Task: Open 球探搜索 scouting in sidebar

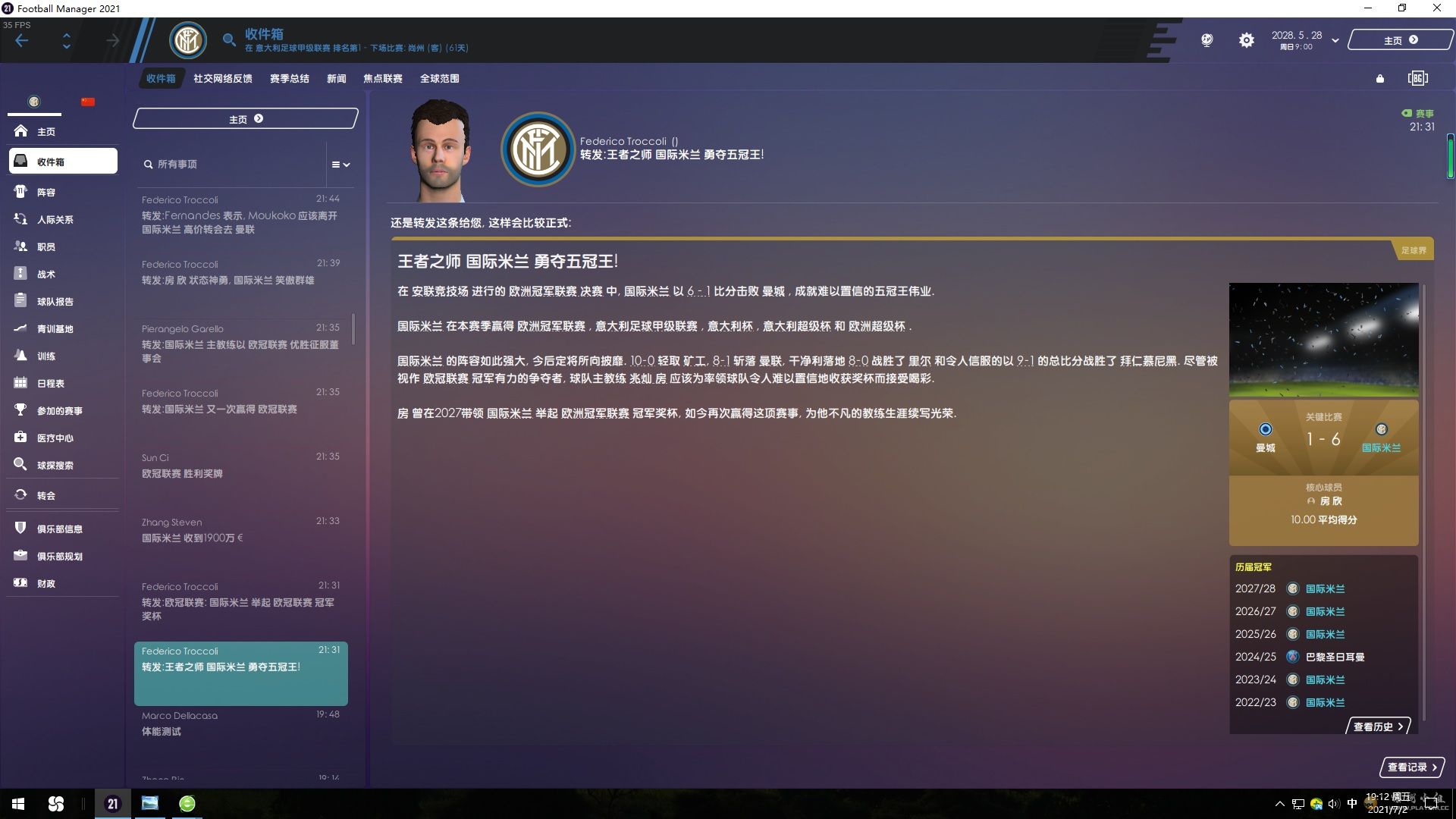Action: click(x=62, y=465)
